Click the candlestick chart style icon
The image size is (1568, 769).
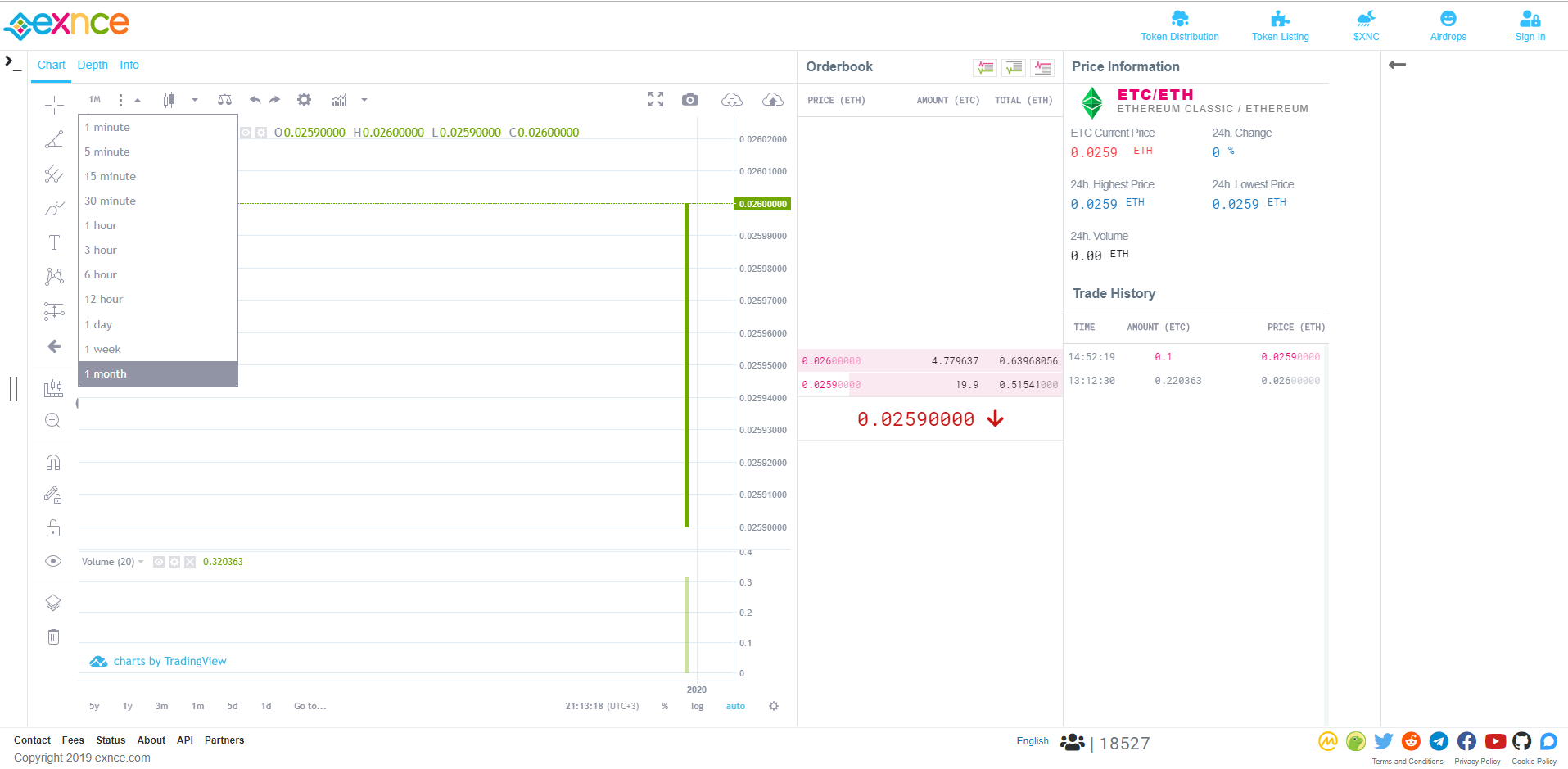coord(169,100)
